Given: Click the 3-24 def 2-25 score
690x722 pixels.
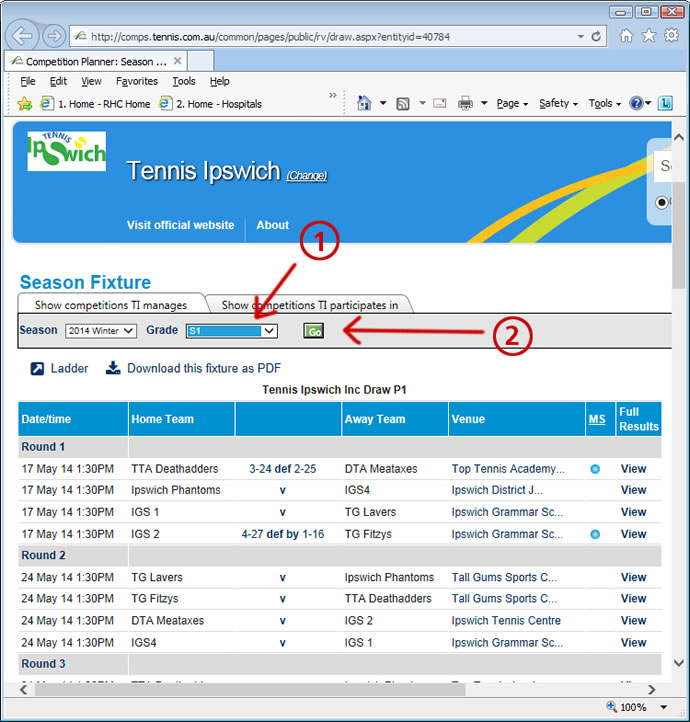Looking at the screenshot, I should pyautogui.click(x=283, y=469).
